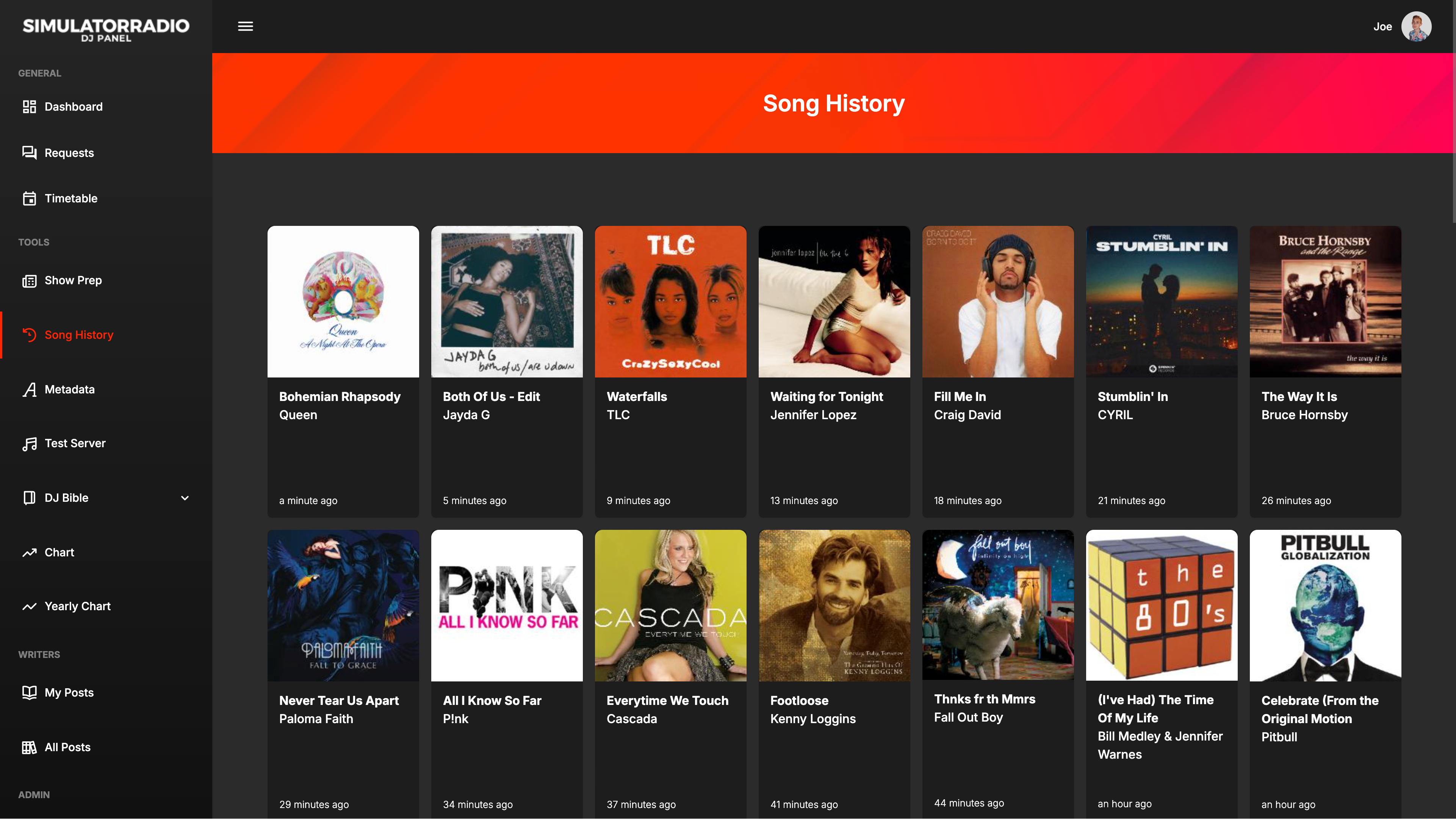Viewport: 1456px width, 819px height.
Task: Open Joe's profile avatar menu
Action: tap(1416, 27)
